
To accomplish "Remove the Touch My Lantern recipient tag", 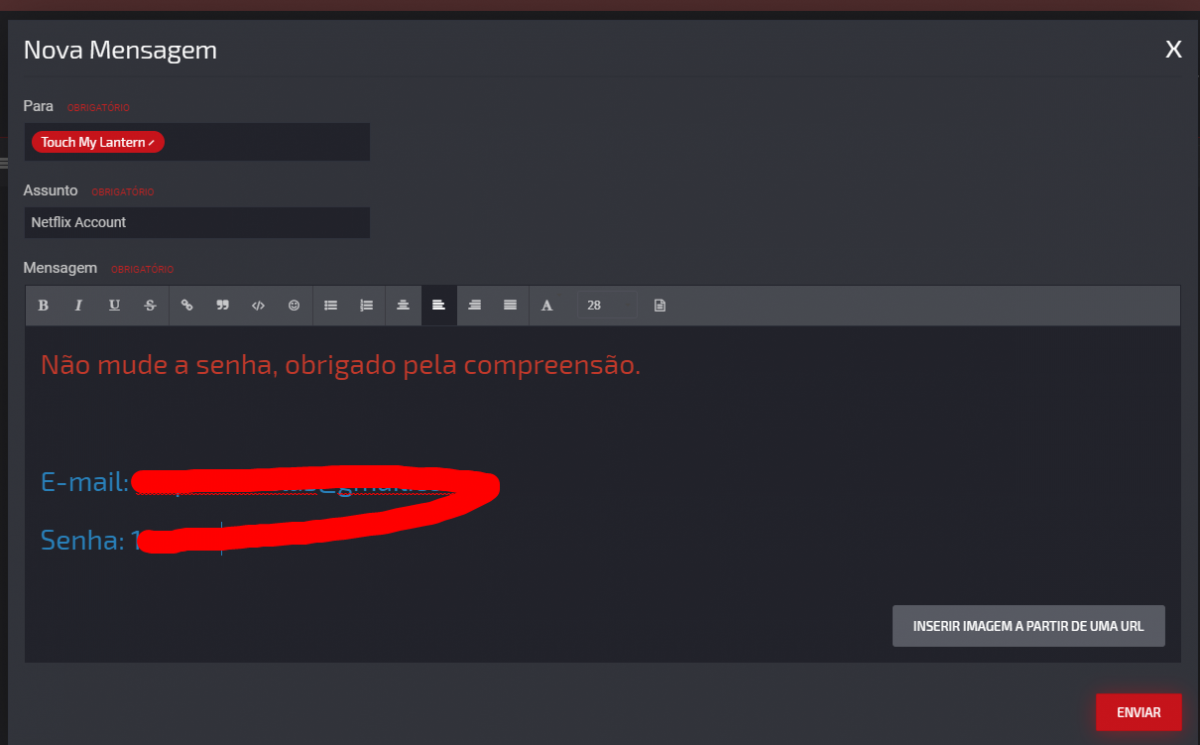I will coord(152,143).
